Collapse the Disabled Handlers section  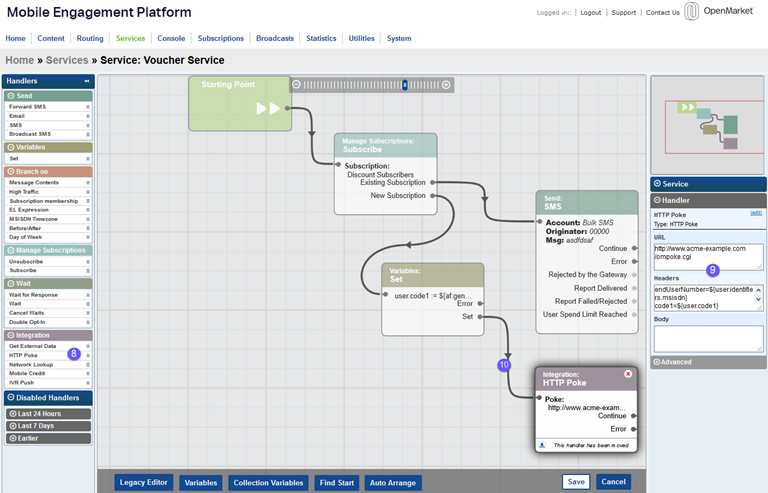11,398
